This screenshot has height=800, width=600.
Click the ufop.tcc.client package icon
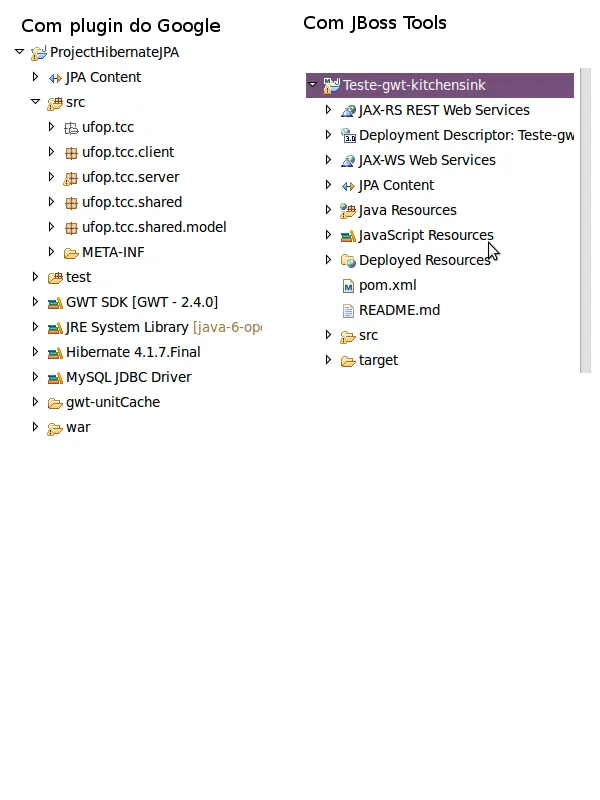(x=71, y=153)
